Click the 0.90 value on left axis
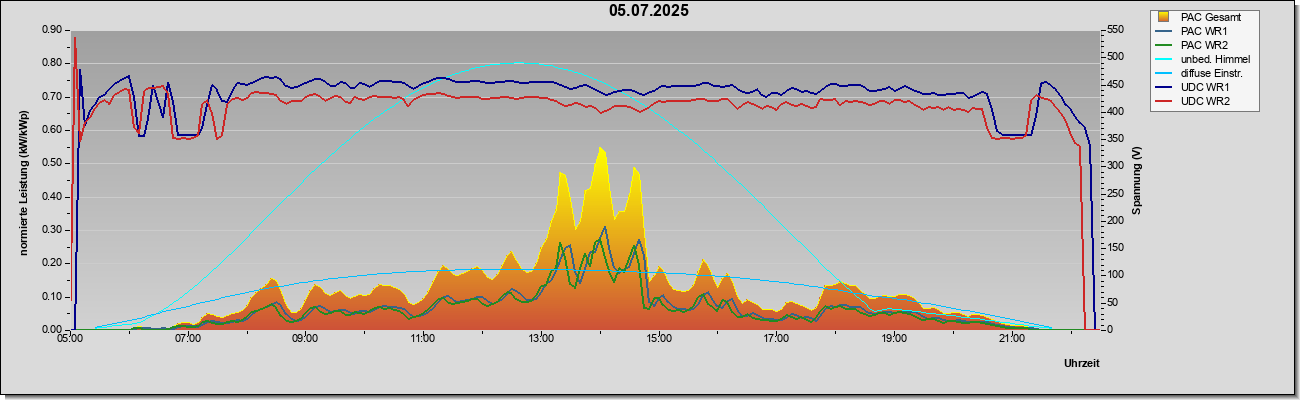 [x=53, y=30]
